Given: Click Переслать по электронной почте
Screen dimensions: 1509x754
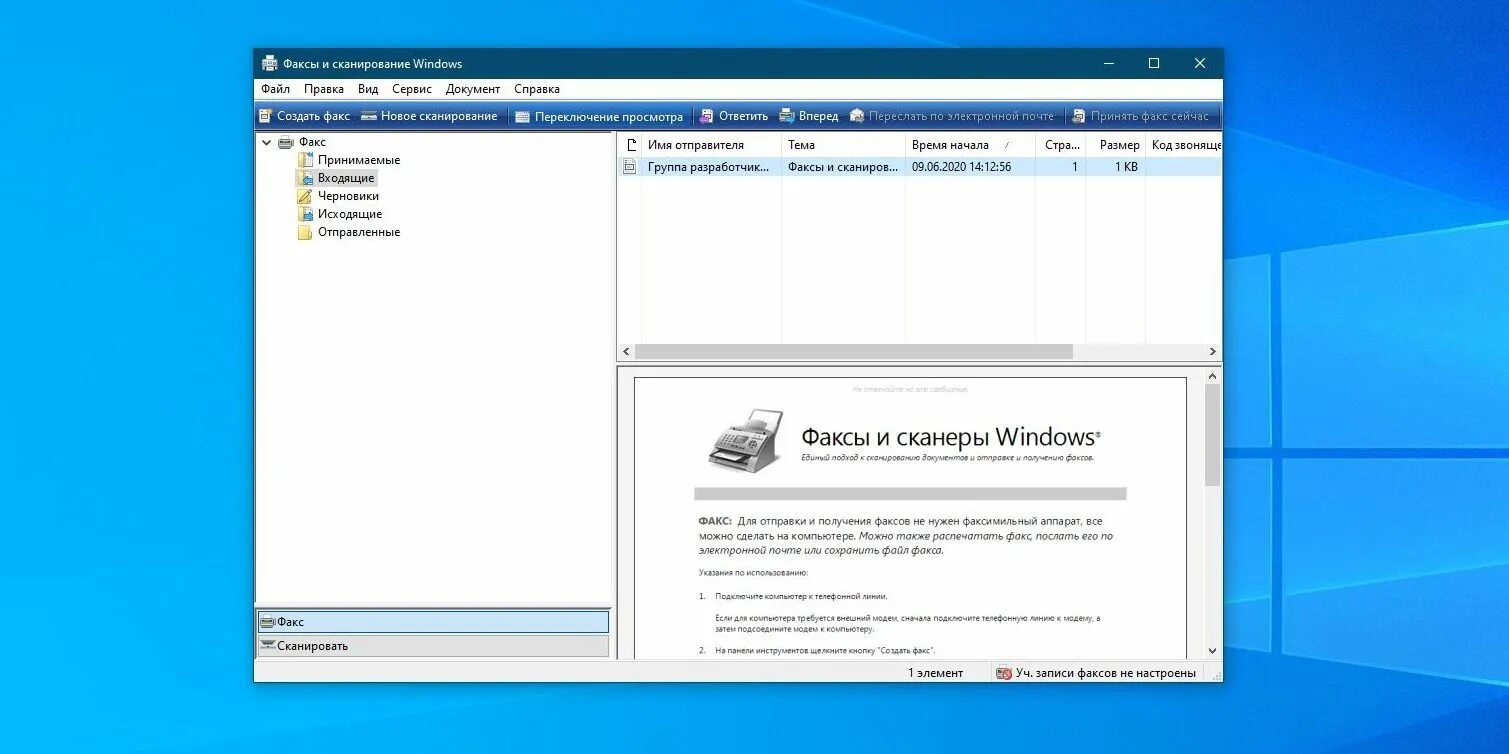Looking at the screenshot, I should tap(952, 116).
